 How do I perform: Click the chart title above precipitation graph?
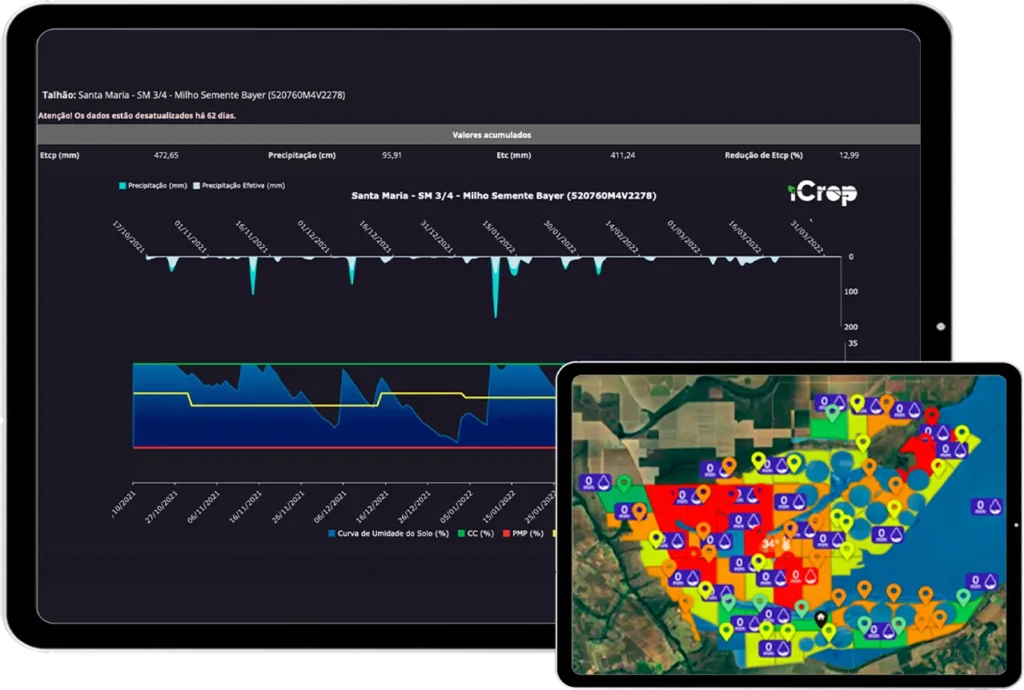[503, 196]
